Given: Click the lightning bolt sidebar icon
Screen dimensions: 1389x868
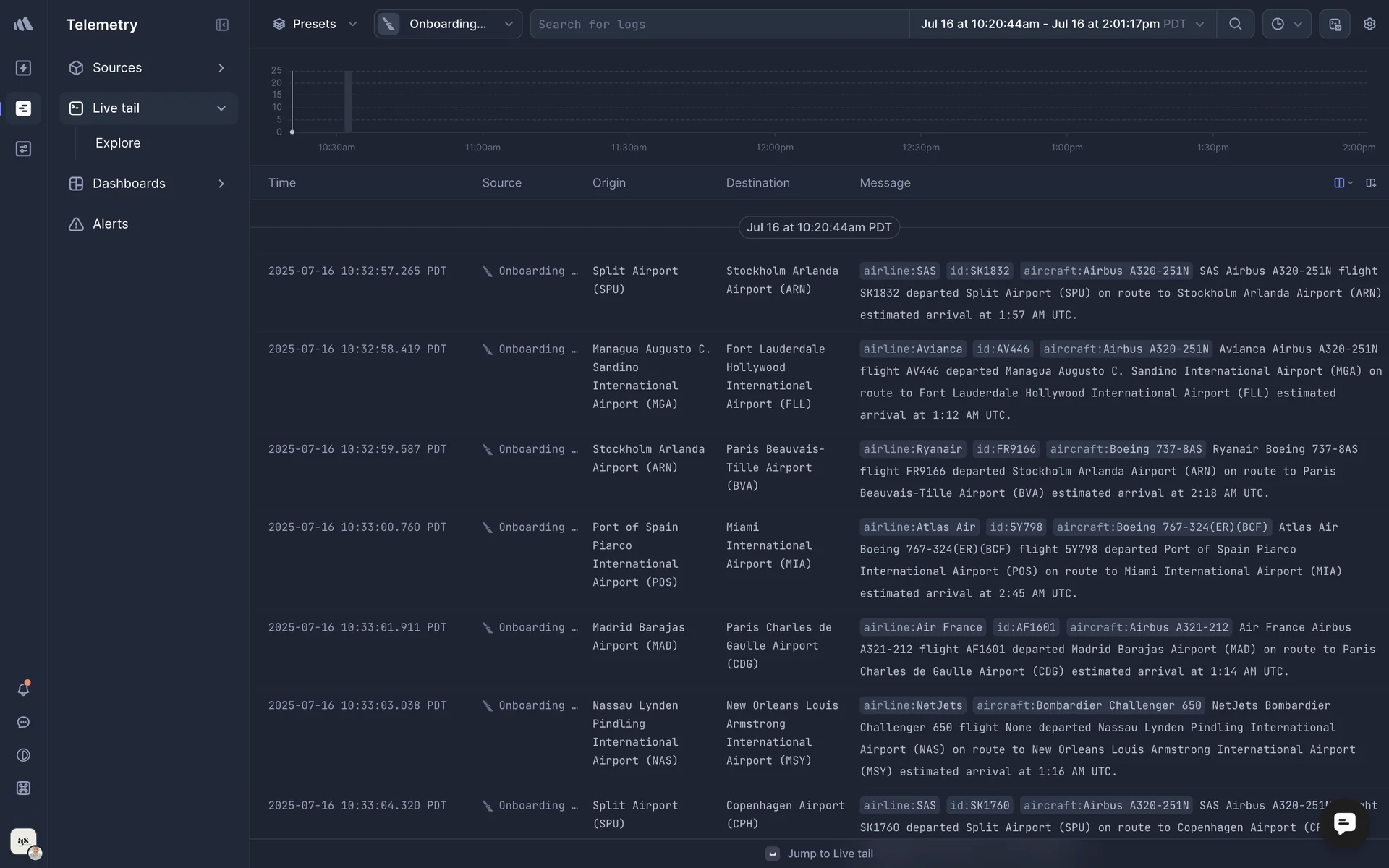Looking at the screenshot, I should click(x=23, y=68).
